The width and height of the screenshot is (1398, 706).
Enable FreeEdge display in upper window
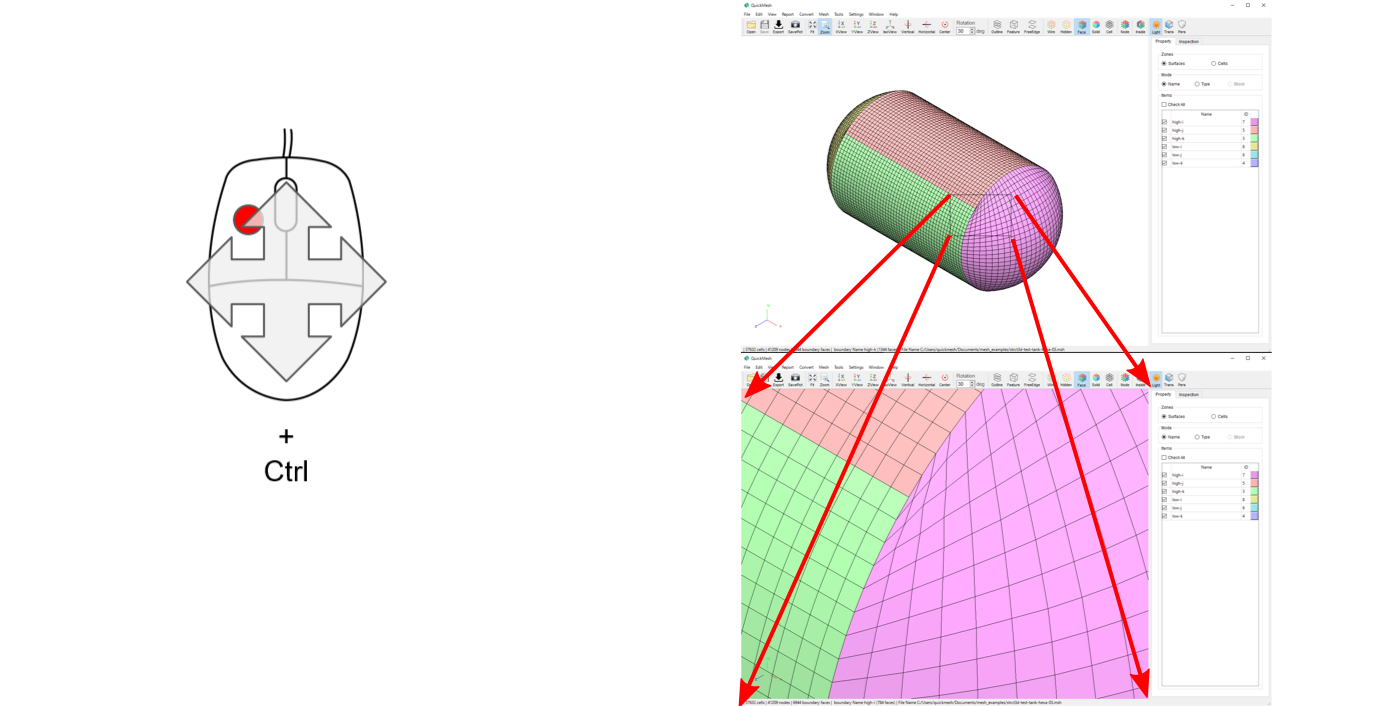[x=1032, y=26]
